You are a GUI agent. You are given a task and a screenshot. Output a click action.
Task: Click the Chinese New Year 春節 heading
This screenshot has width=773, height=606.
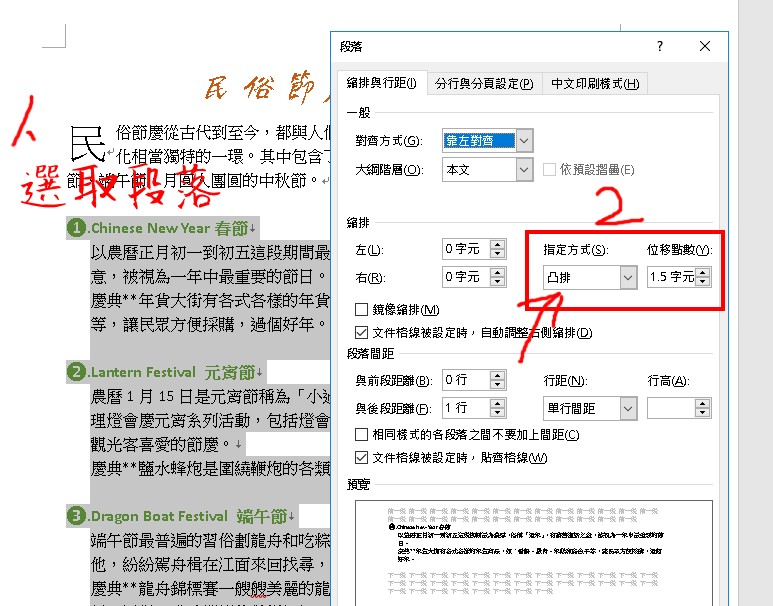170,228
